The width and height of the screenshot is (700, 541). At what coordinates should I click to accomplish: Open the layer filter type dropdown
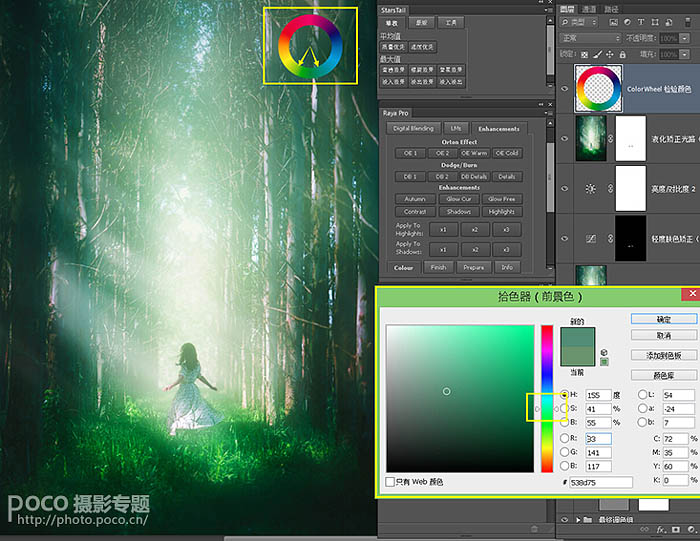click(x=579, y=22)
